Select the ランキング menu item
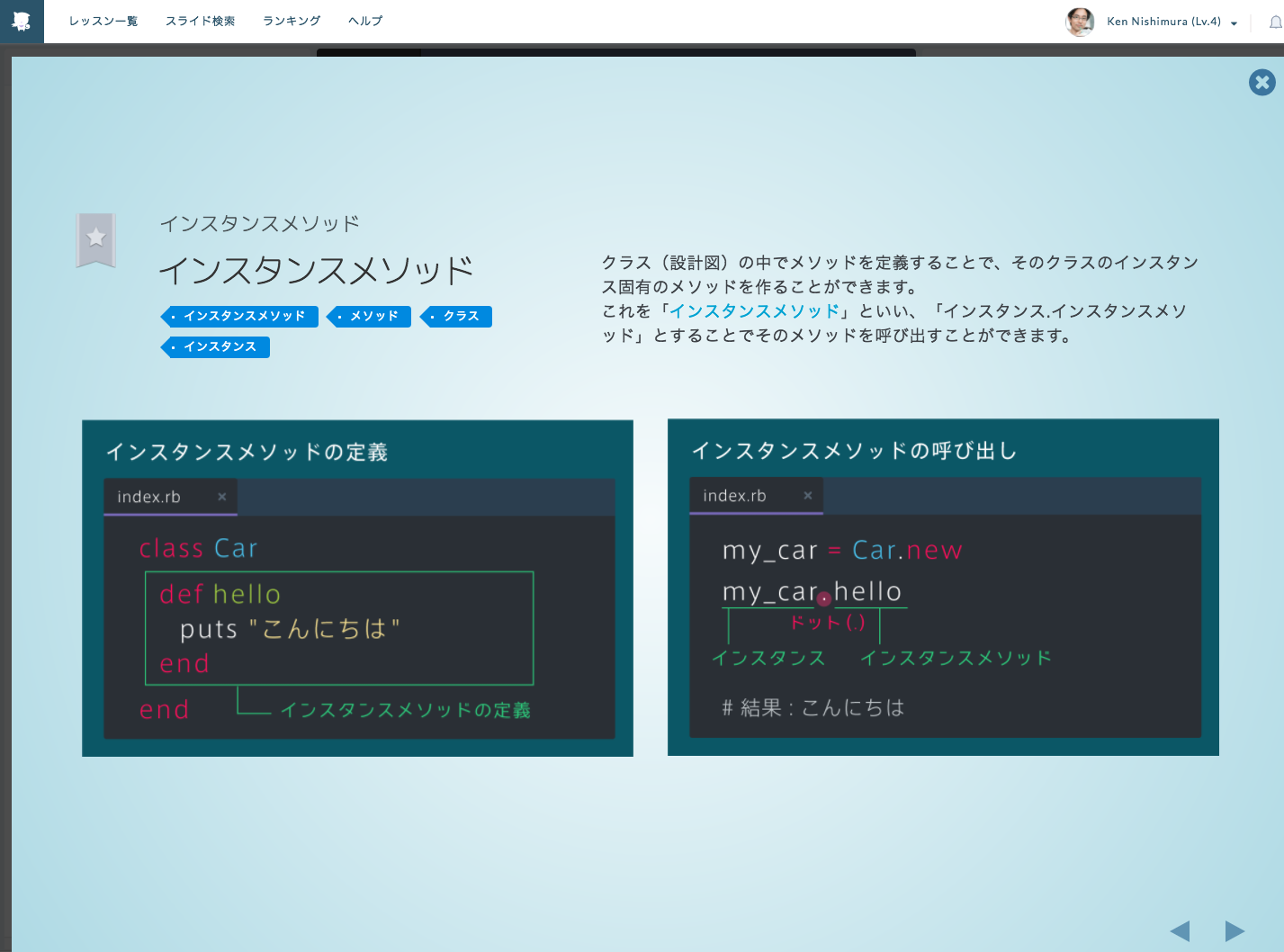 292,21
